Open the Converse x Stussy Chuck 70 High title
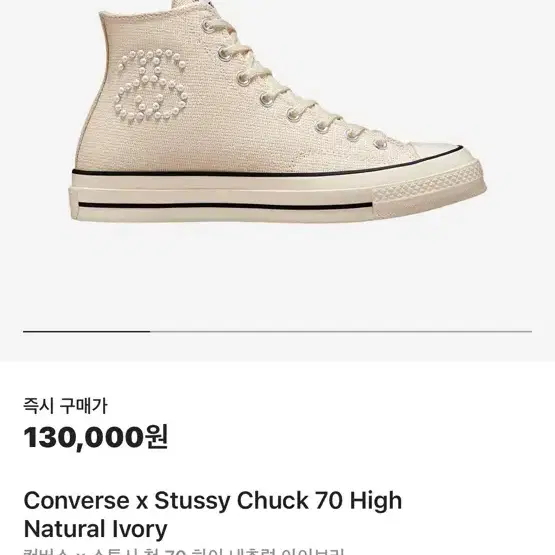 click(x=213, y=500)
